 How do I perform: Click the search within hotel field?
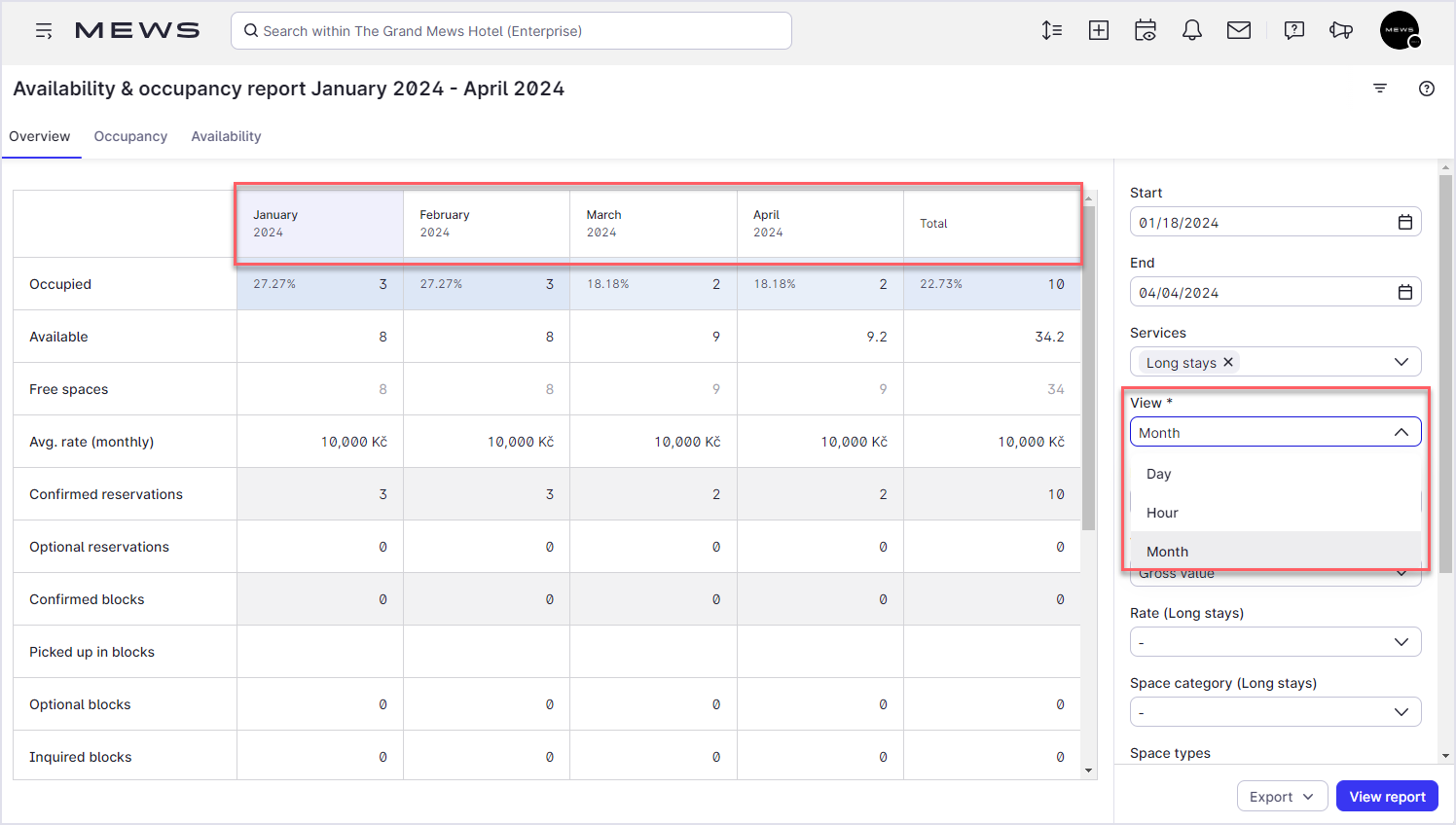tap(511, 31)
